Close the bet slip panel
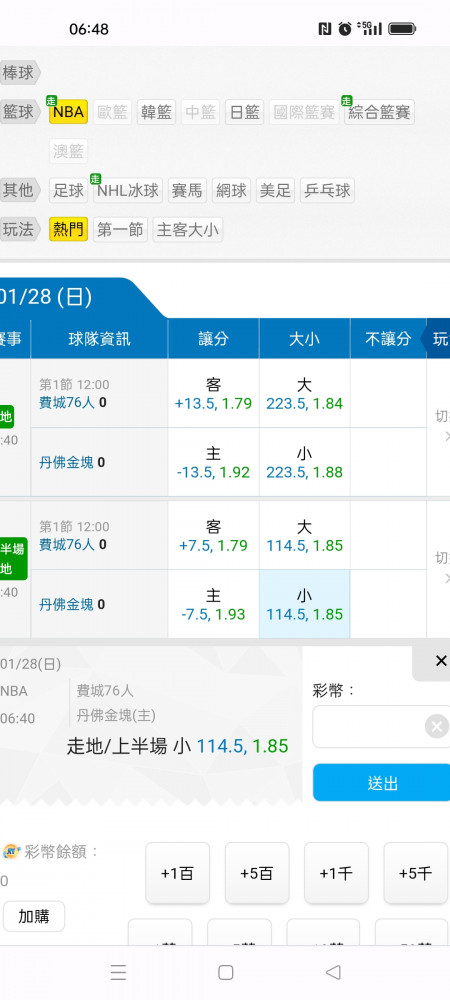 click(440, 662)
